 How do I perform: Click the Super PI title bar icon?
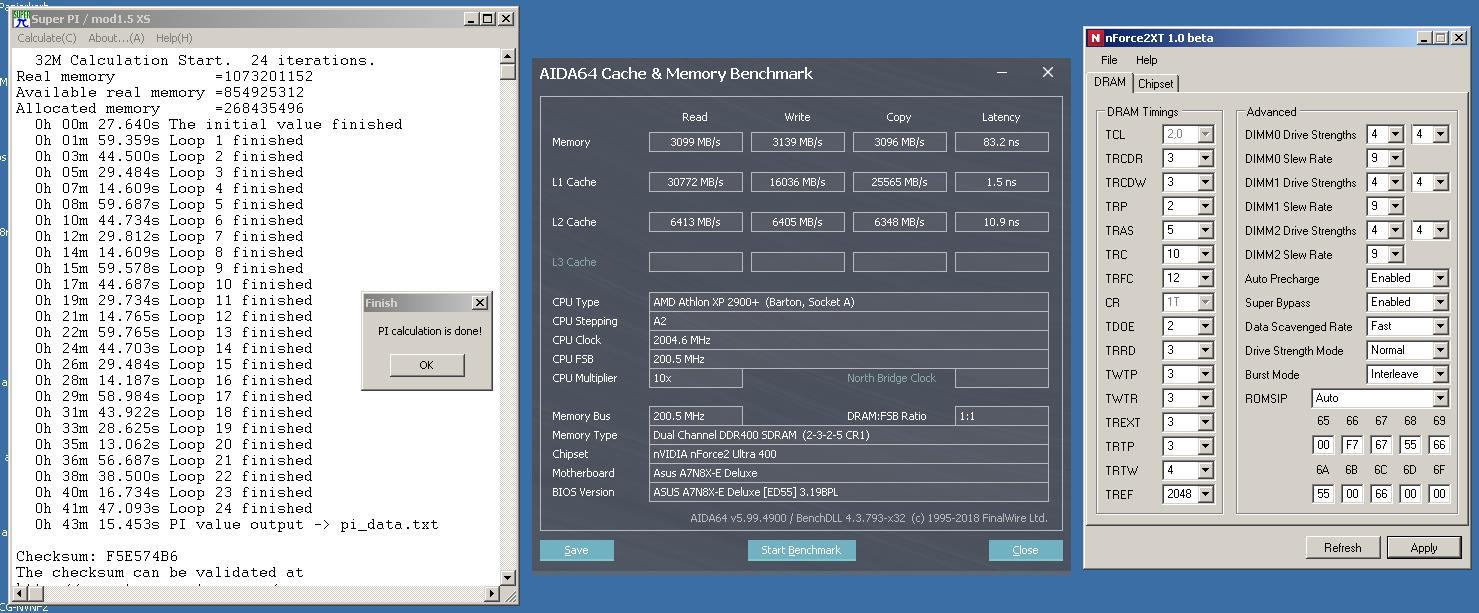pos(20,19)
